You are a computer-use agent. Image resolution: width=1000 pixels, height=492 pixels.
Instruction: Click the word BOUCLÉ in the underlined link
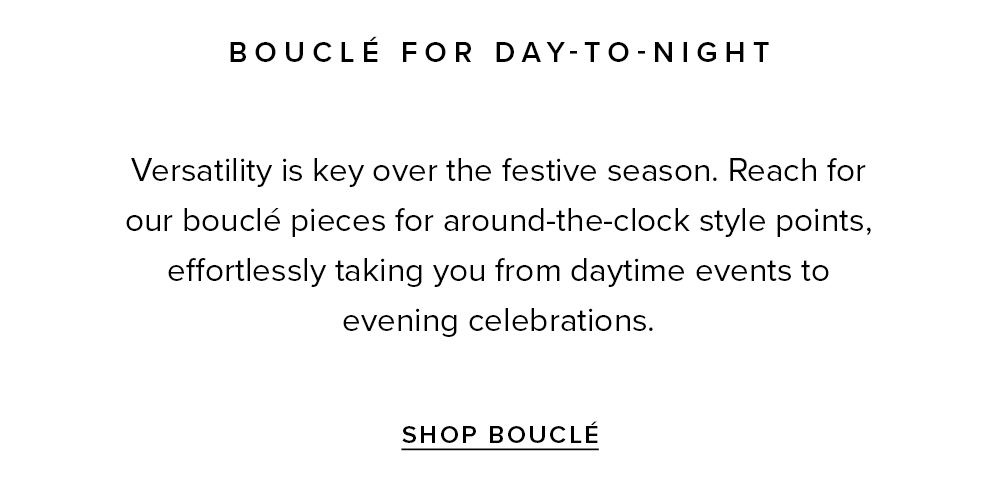pyautogui.click(x=544, y=435)
